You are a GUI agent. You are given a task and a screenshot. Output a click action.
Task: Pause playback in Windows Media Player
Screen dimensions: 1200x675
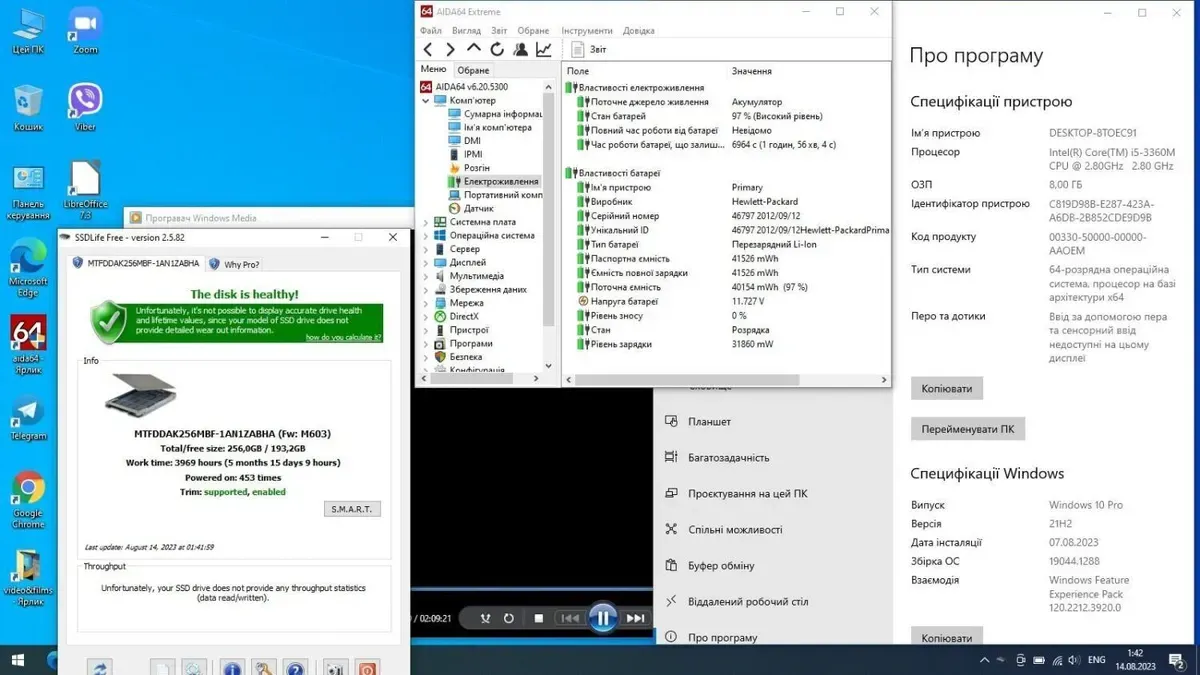click(602, 618)
